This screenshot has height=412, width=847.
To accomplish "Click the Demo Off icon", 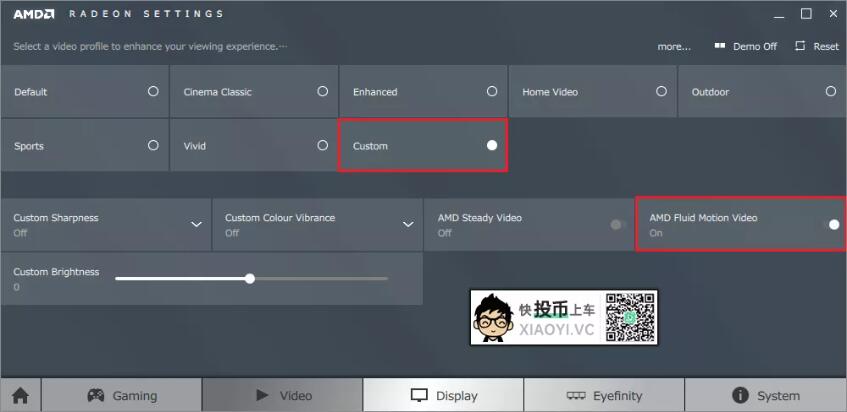I will pos(720,46).
